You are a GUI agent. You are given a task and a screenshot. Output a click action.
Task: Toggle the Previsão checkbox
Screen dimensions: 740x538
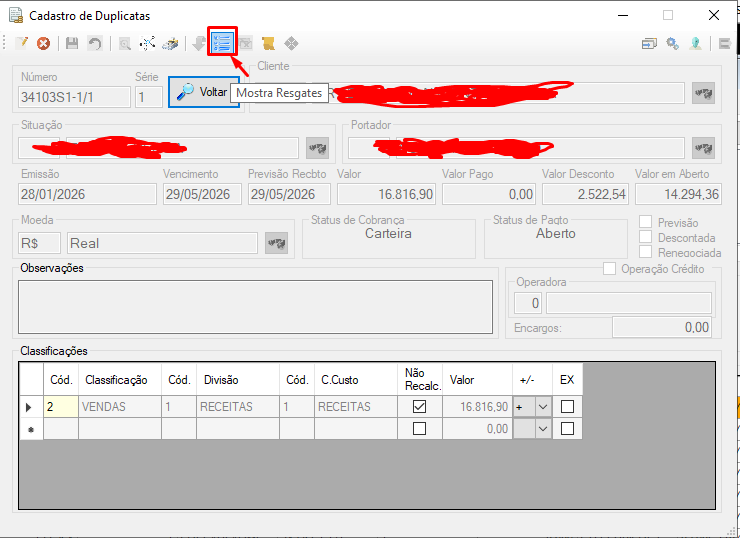(x=645, y=222)
